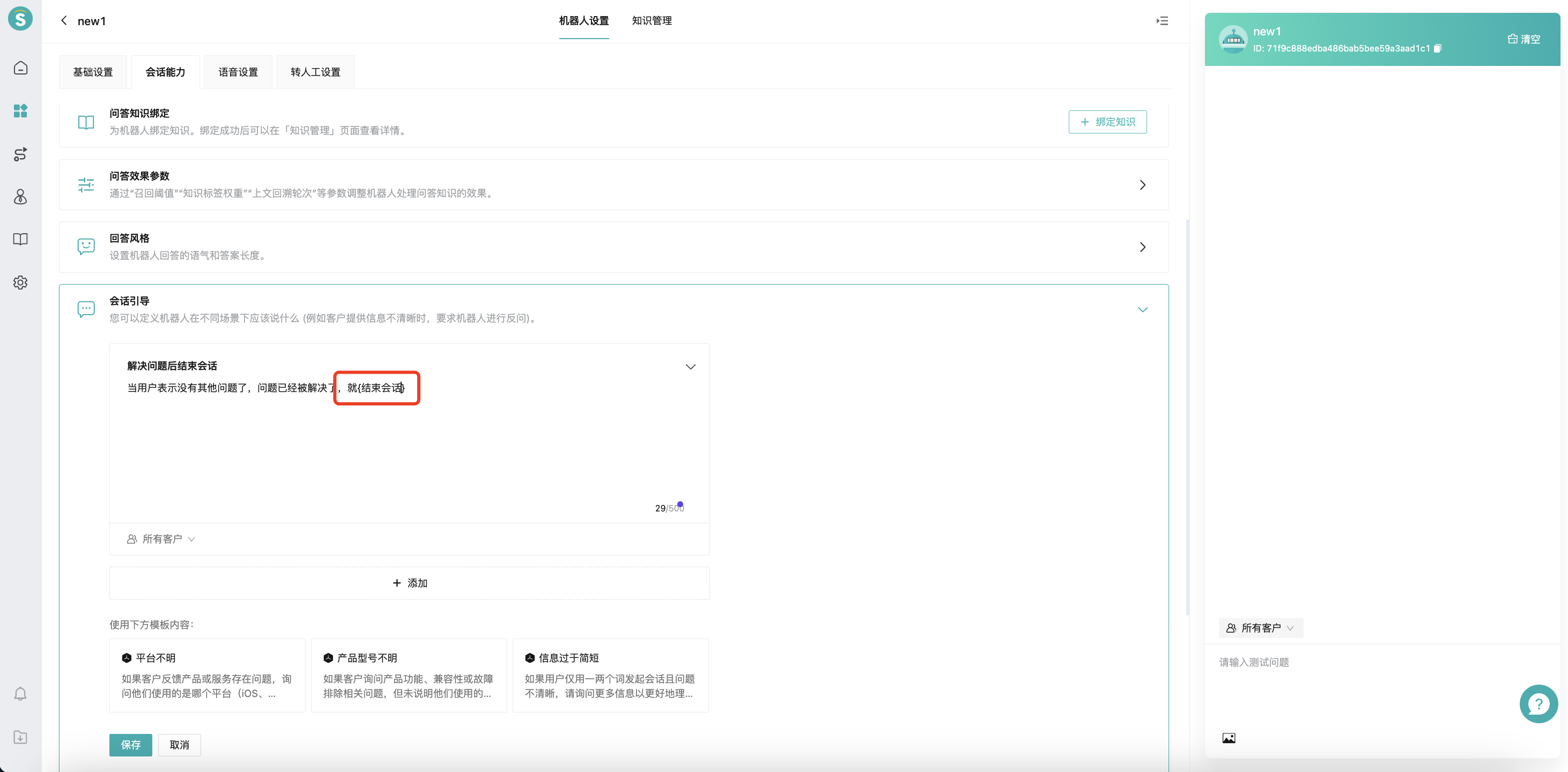This screenshot has height=772, width=1568.
Task: Open the person badge icon in sidebar
Action: pos(20,197)
